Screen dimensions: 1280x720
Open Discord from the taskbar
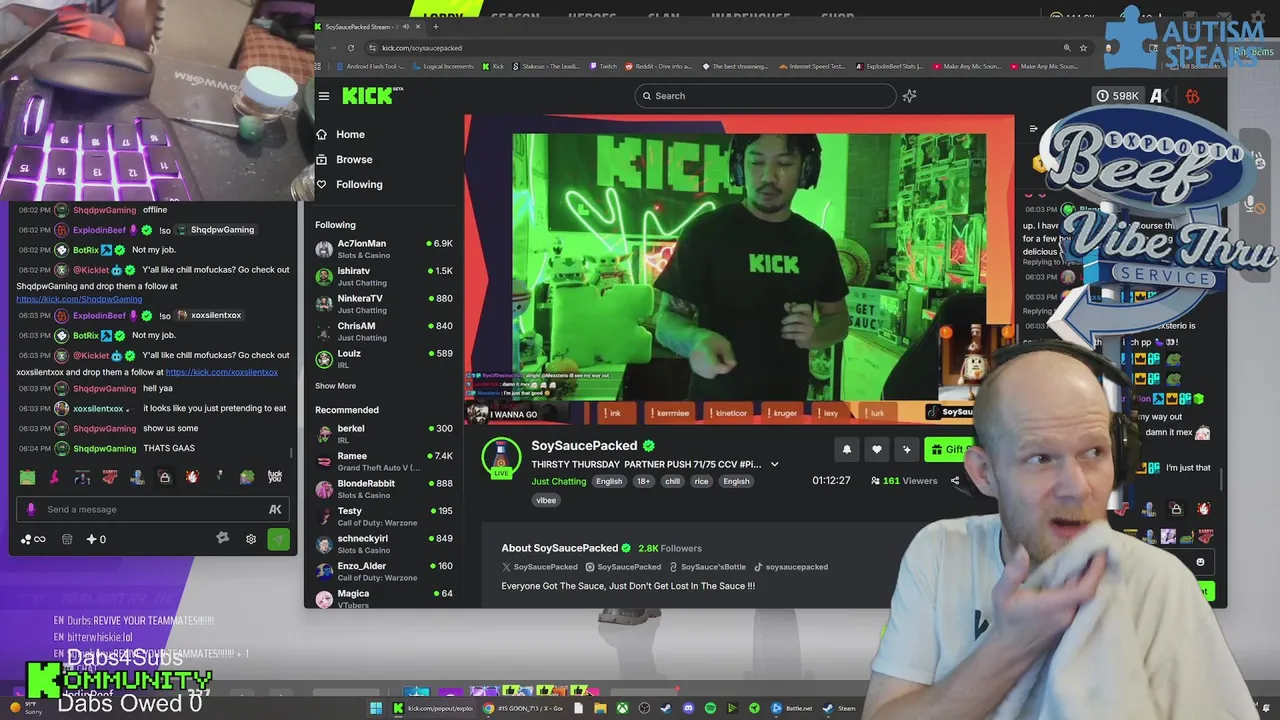(688, 708)
